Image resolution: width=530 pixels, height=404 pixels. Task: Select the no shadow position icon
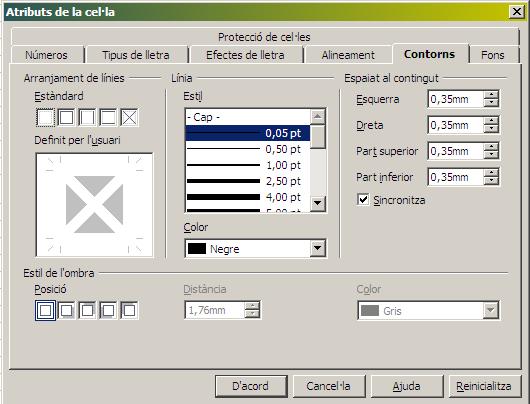[45, 310]
